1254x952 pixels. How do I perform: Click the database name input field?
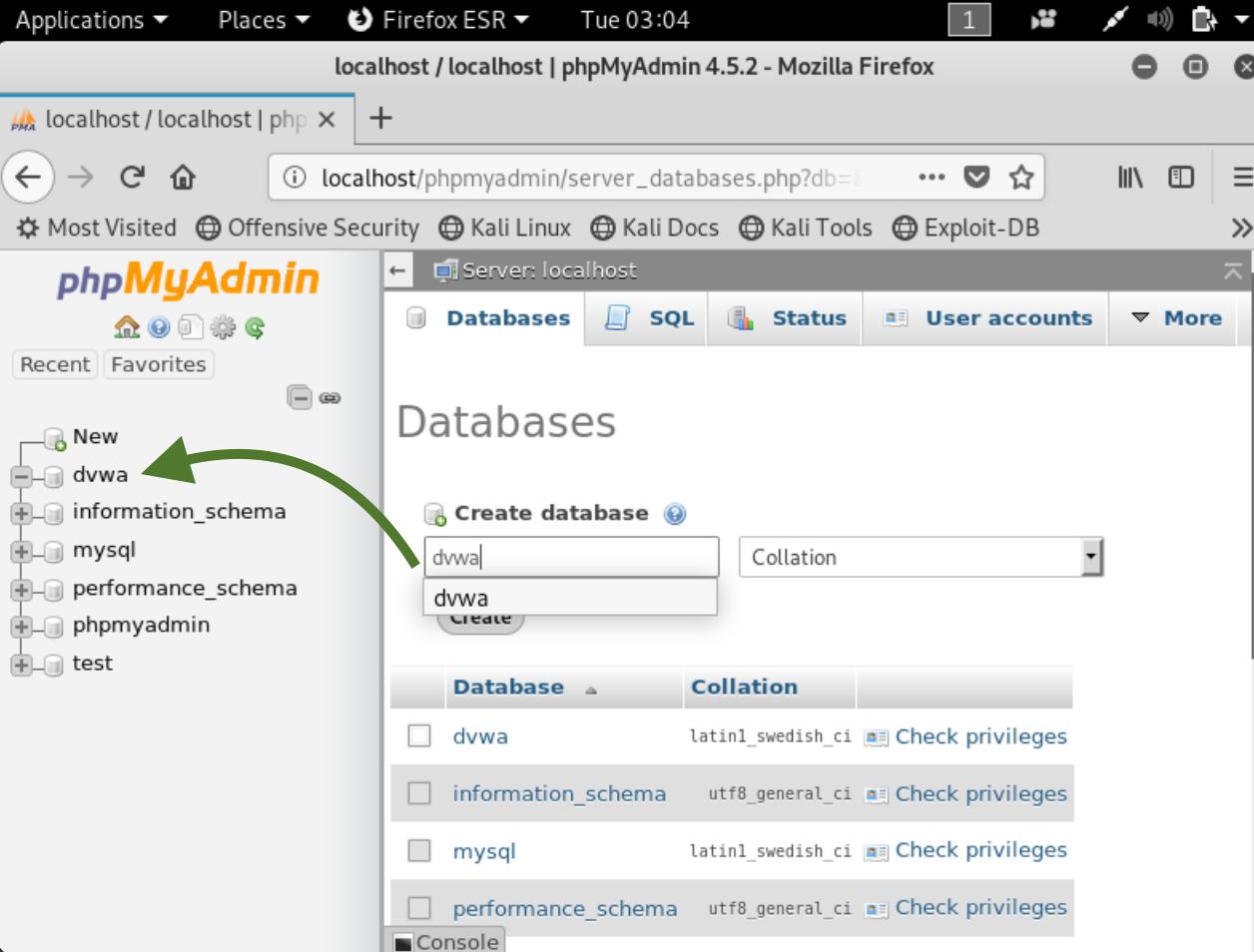571,557
